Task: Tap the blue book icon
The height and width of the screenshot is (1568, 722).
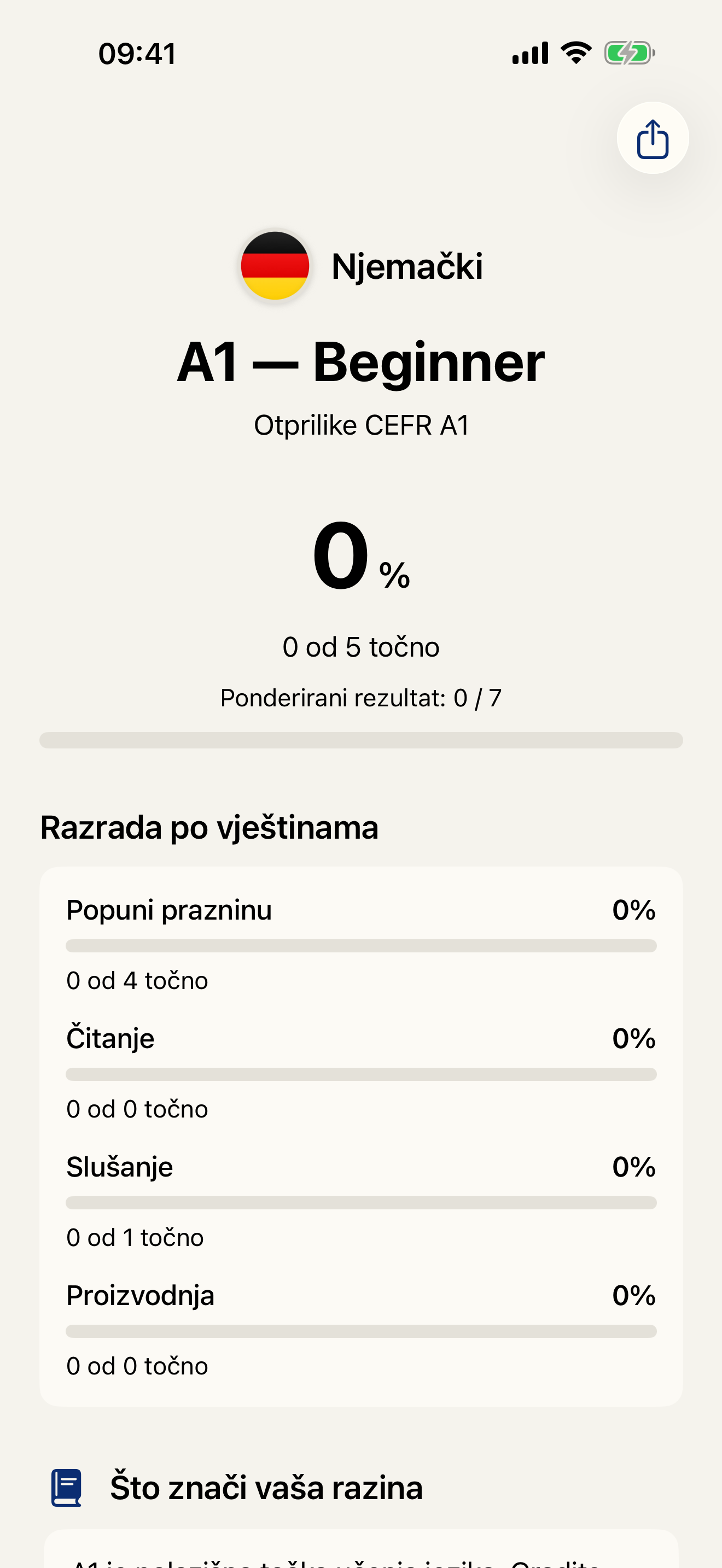Action: pyautogui.click(x=66, y=1488)
